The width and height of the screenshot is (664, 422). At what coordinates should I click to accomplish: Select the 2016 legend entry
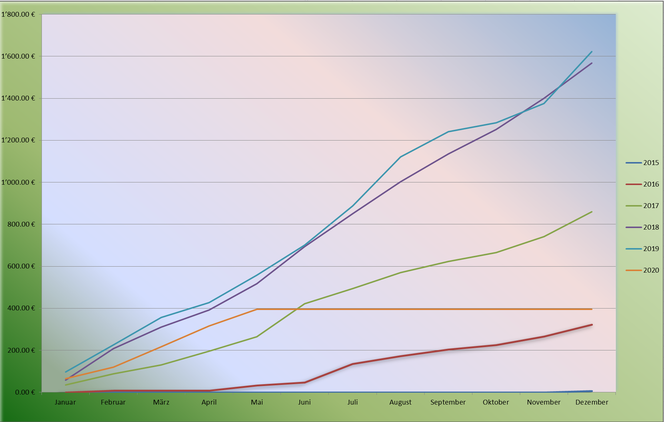pyautogui.click(x=642, y=184)
